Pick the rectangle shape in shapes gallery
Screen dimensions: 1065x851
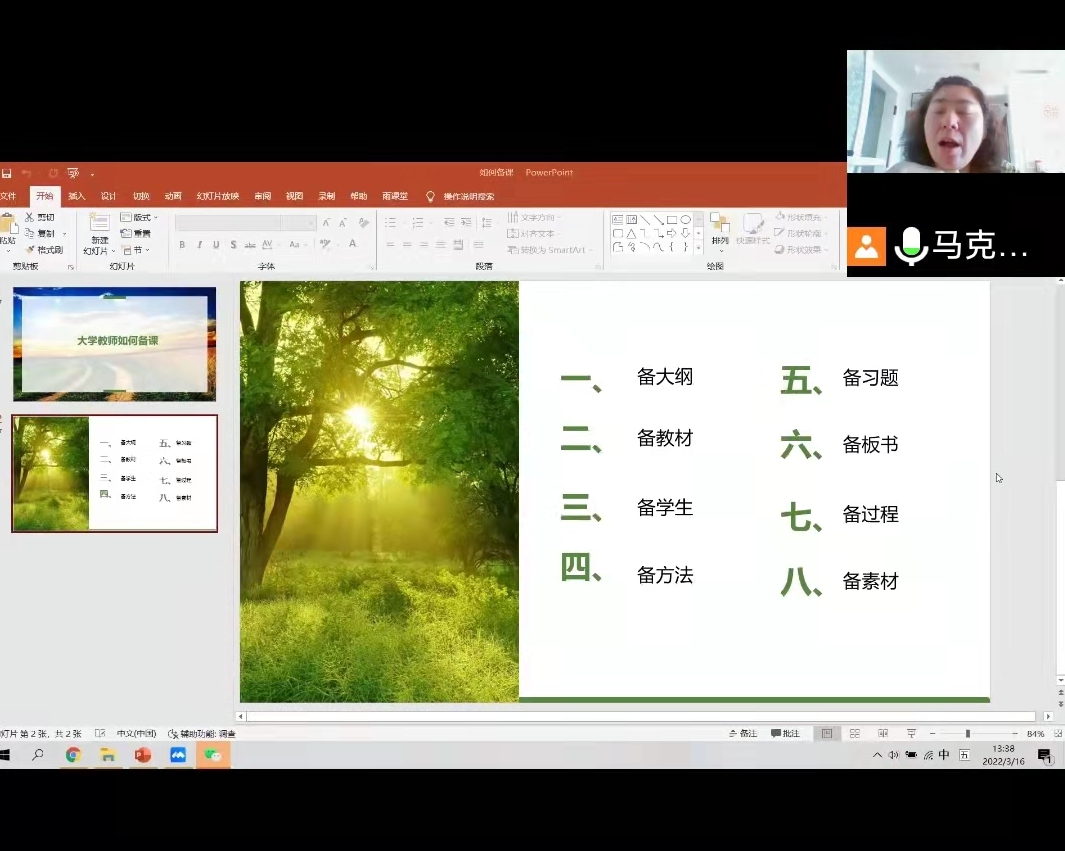click(672, 219)
